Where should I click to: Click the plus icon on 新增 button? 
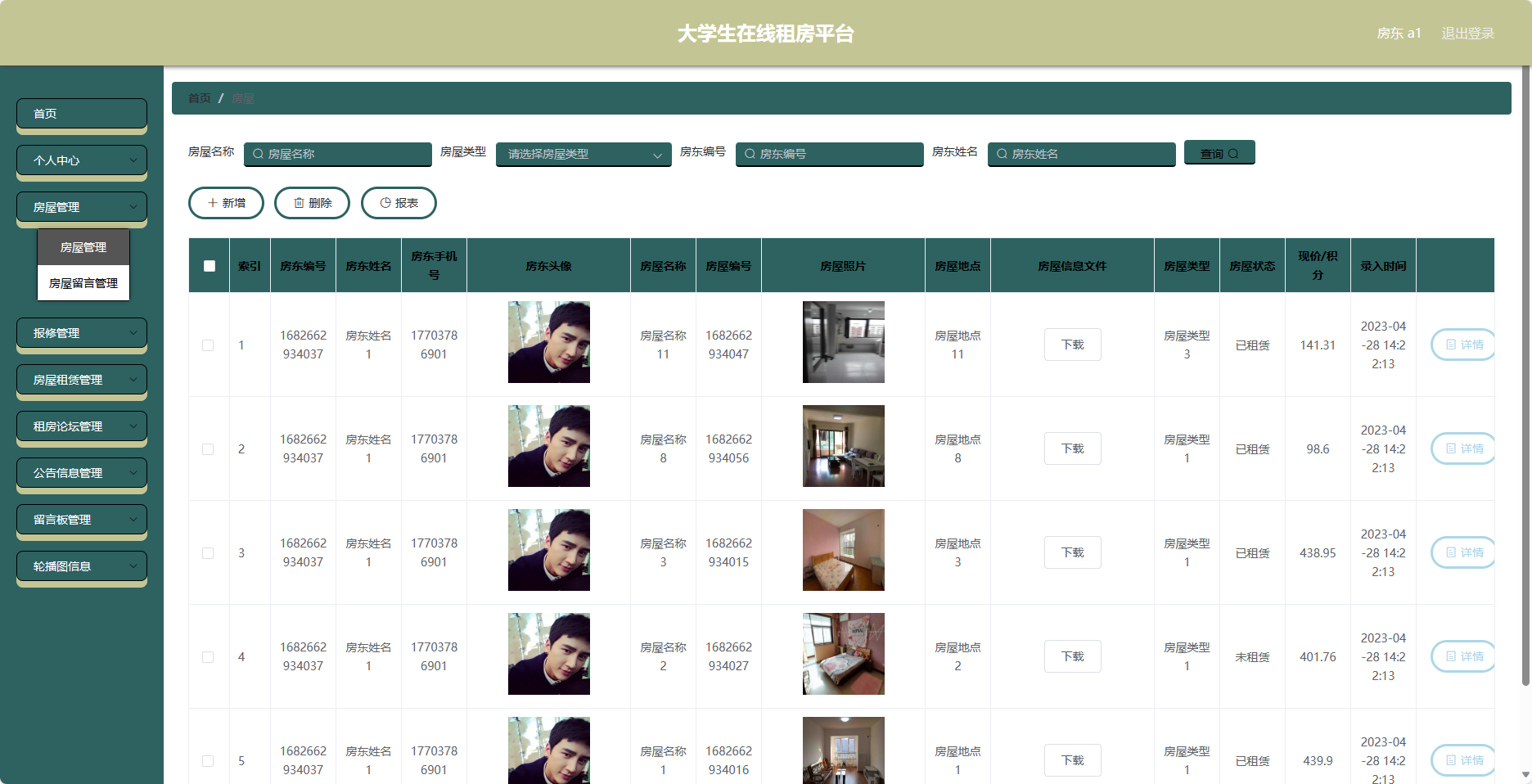213,203
